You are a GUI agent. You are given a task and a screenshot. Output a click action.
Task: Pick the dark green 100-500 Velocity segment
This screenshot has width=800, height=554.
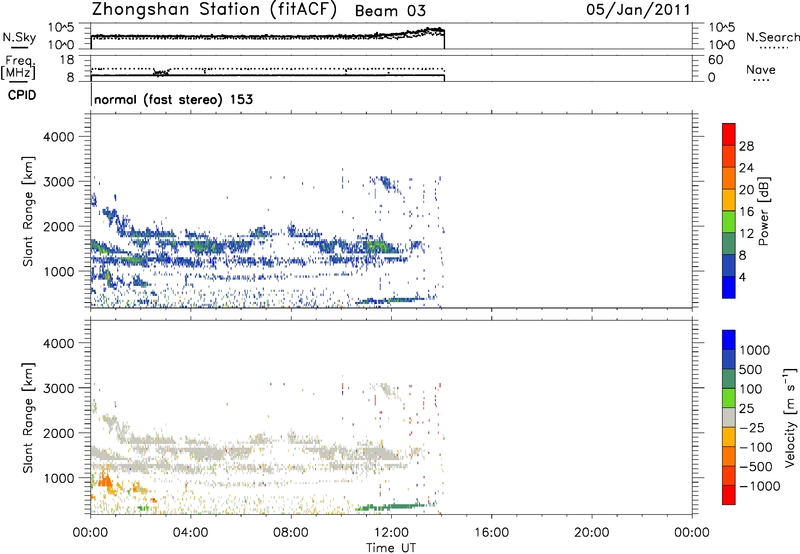(729, 379)
